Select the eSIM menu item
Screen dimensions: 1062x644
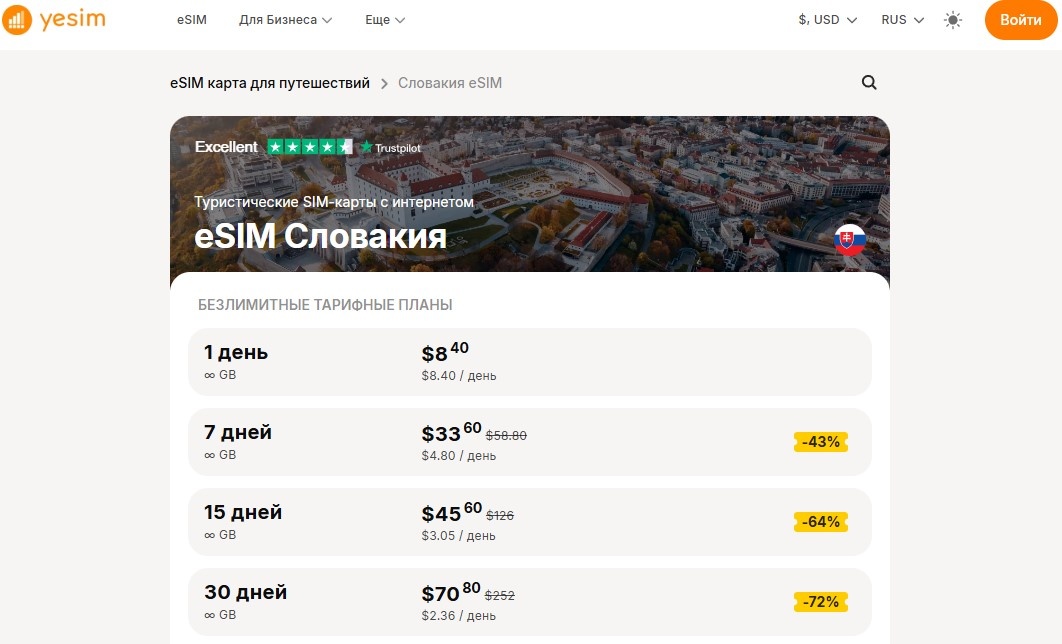191,19
